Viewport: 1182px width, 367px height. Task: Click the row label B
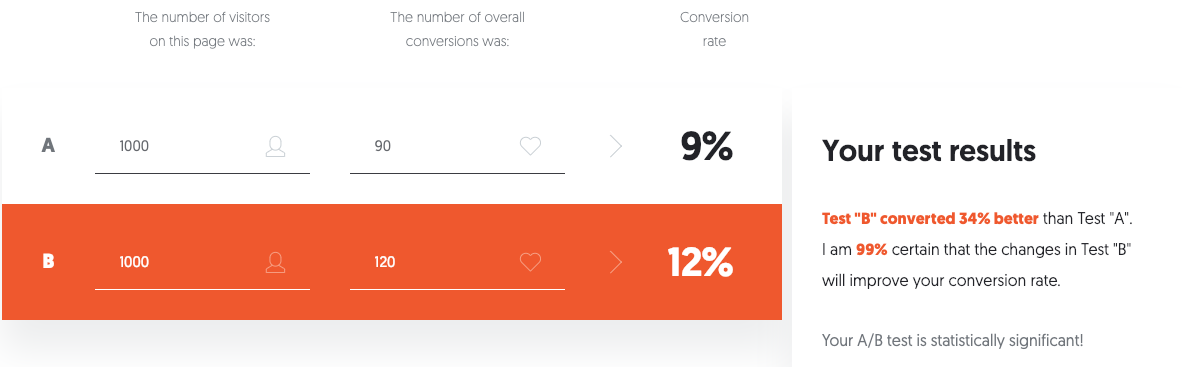pos(48,262)
